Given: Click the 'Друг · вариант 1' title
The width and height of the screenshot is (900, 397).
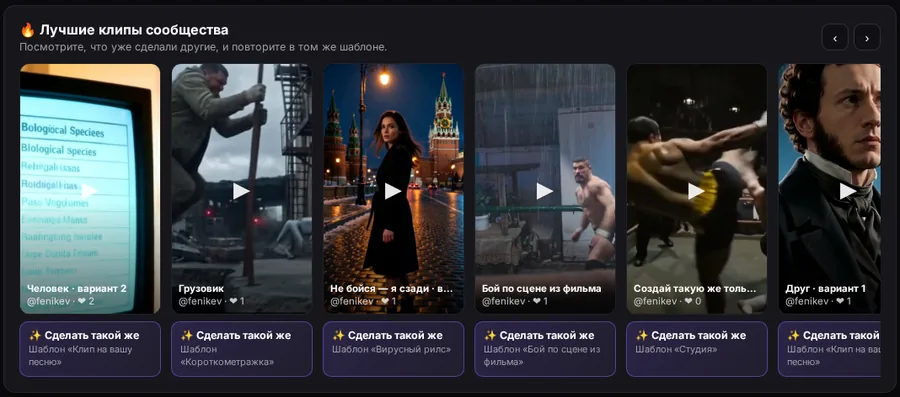Looking at the screenshot, I should 825,289.
